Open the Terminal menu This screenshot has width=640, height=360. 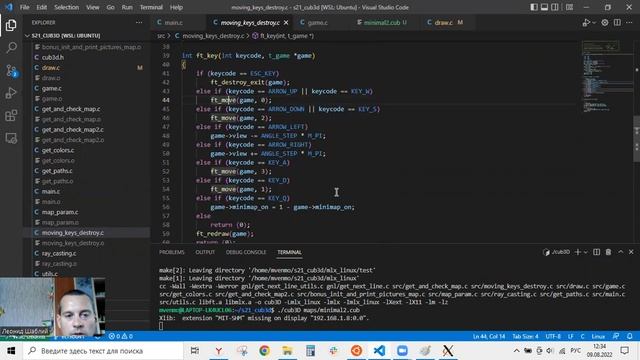tap(151, 7)
